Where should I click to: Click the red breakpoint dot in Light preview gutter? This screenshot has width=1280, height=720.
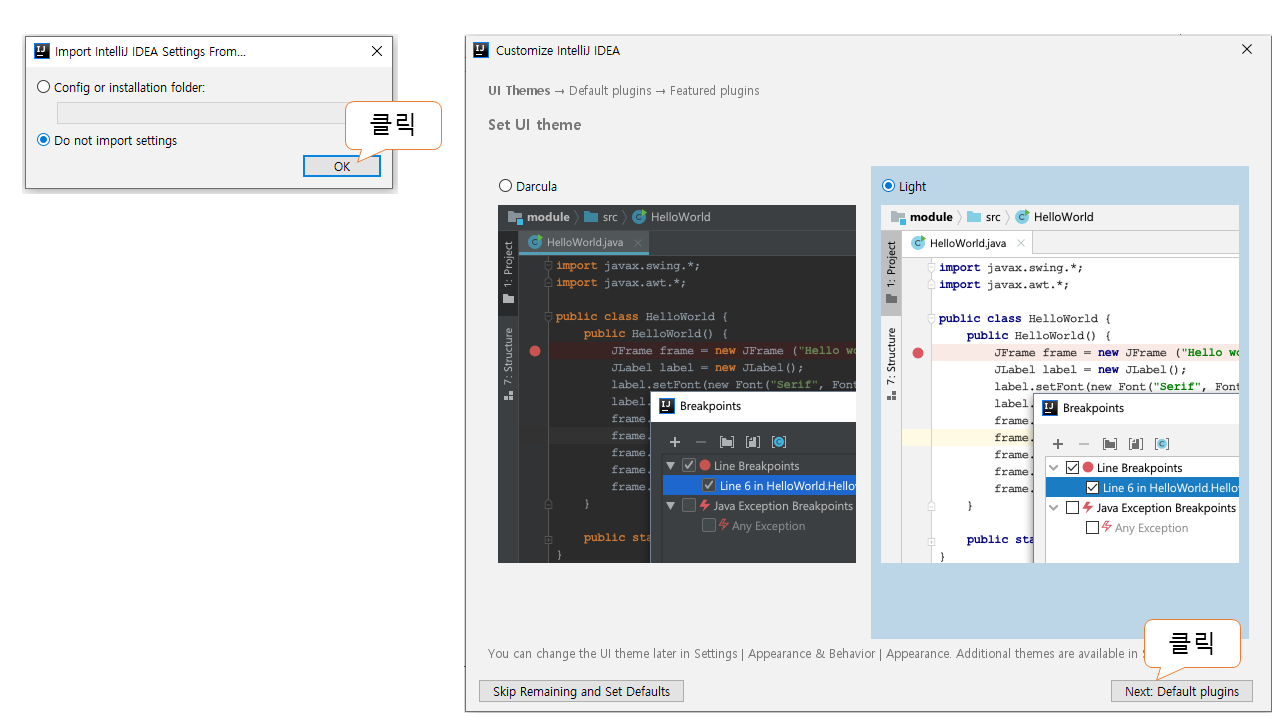[918, 353]
